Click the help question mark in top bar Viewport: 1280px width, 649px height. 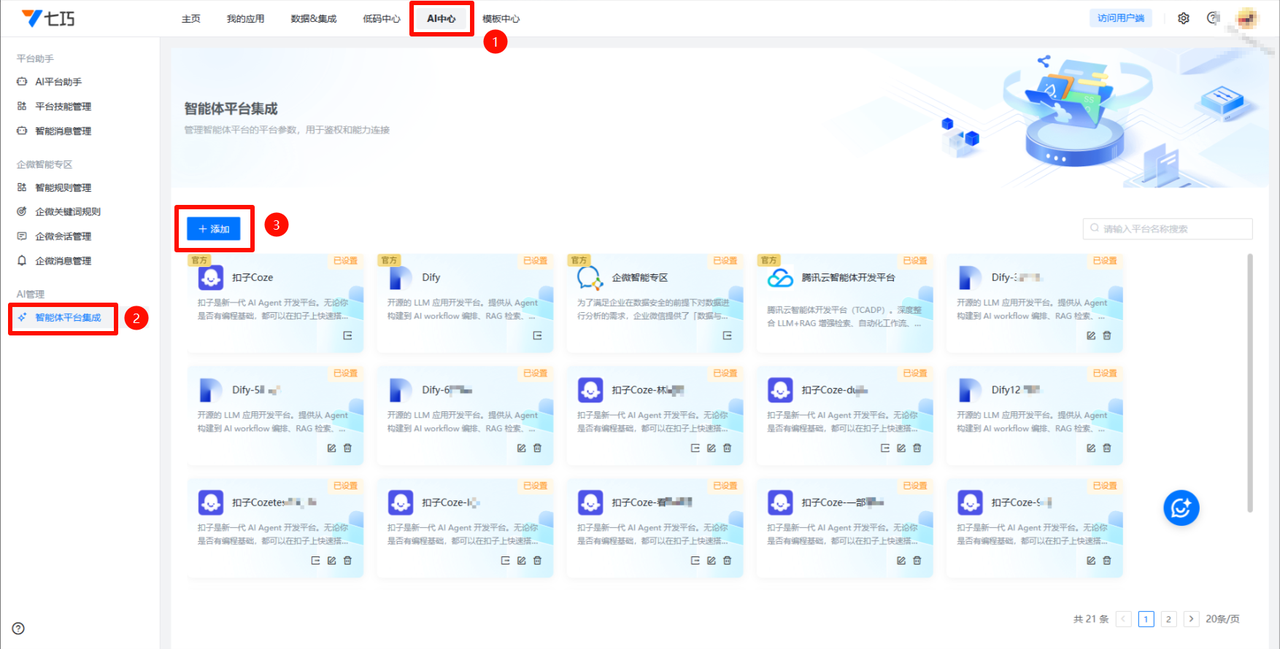tap(1213, 18)
